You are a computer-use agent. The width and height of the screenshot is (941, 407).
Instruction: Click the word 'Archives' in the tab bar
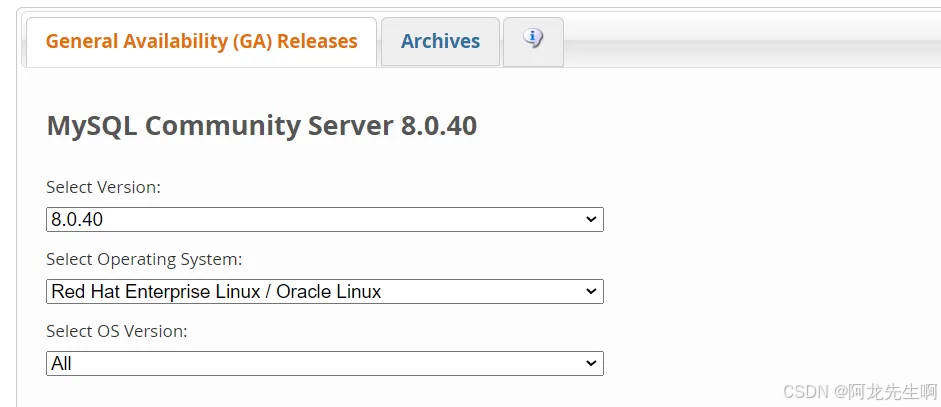(440, 42)
